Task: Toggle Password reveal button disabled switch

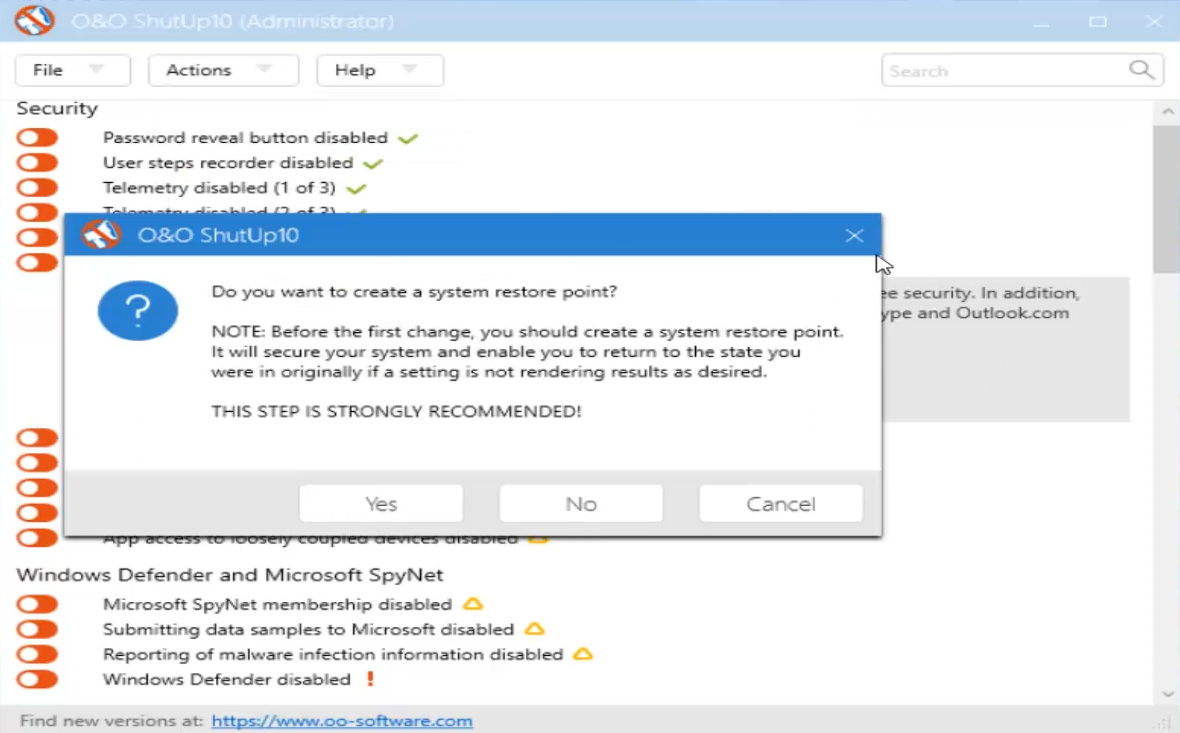Action: point(37,138)
